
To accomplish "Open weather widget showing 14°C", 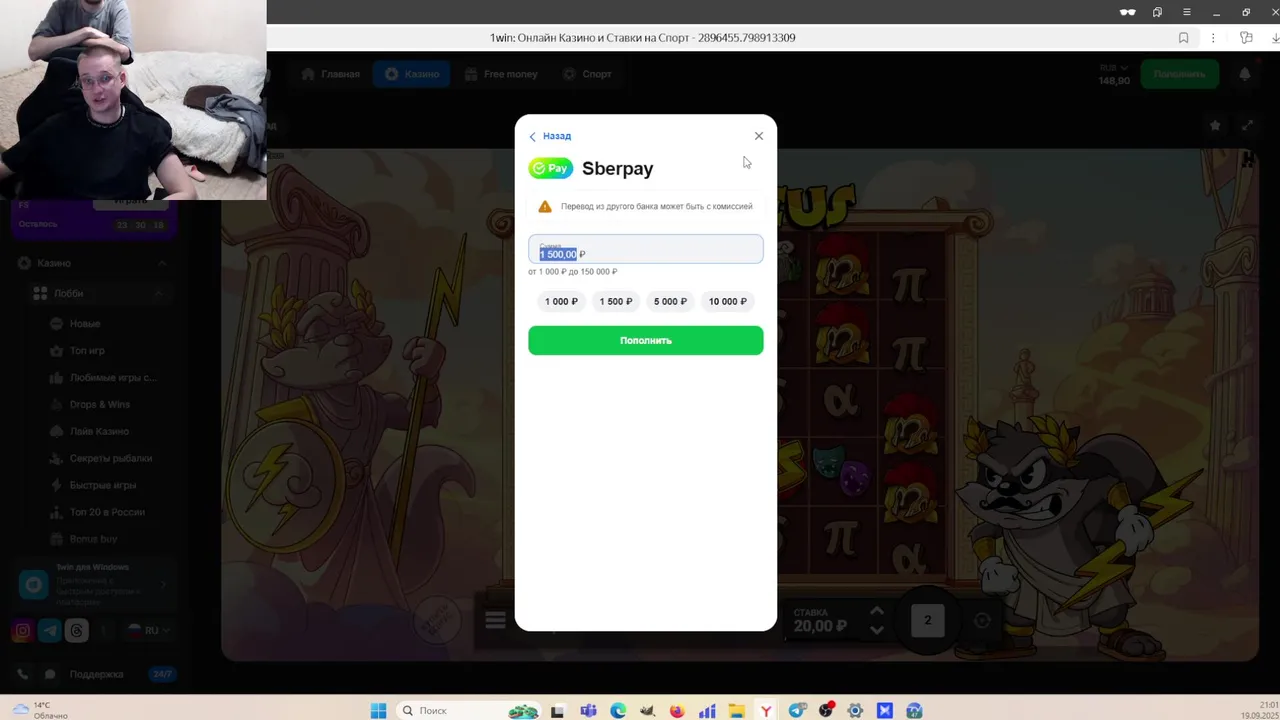I will point(40,710).
